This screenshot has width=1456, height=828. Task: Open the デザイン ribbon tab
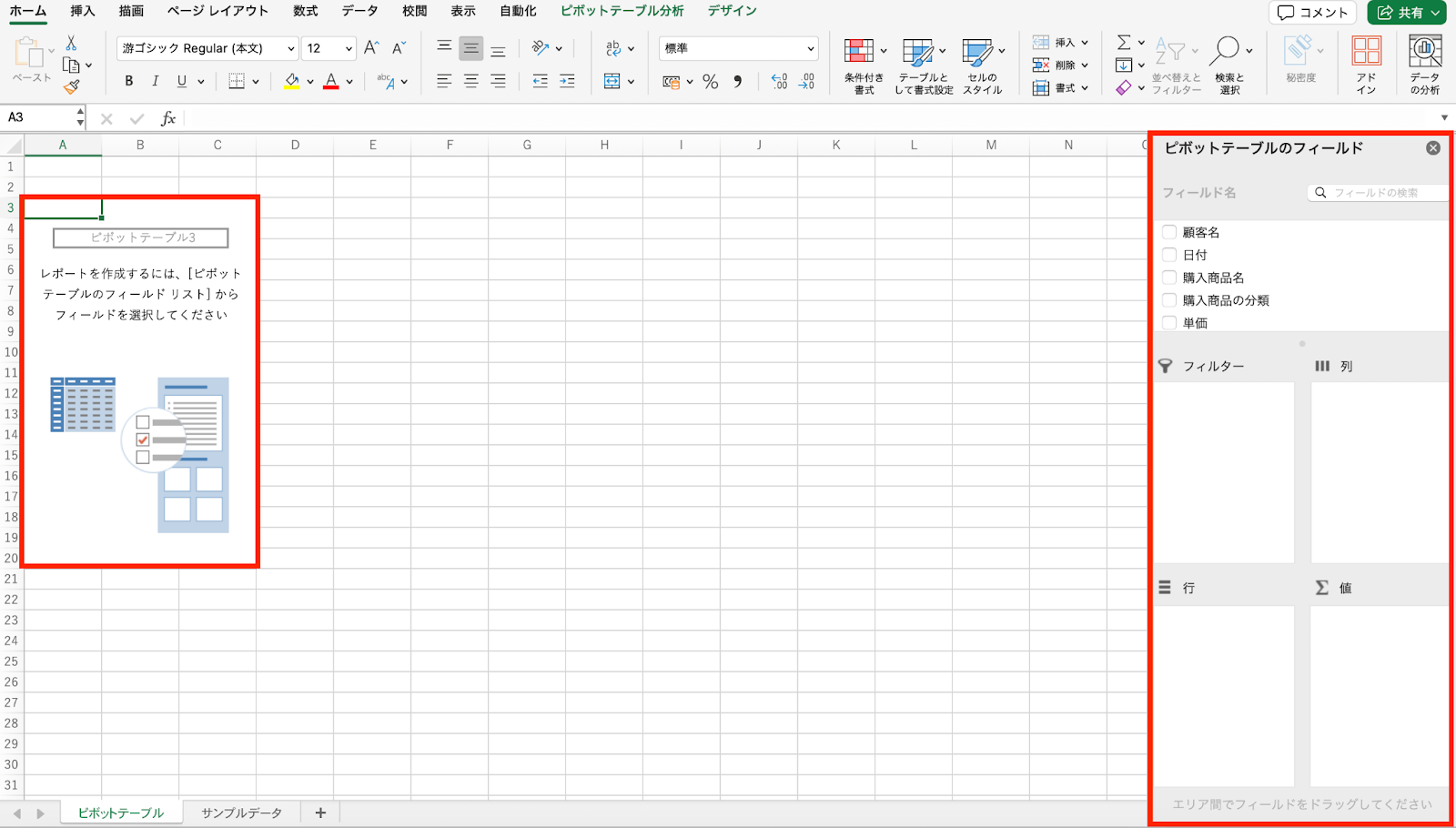[x=733, y=11]
